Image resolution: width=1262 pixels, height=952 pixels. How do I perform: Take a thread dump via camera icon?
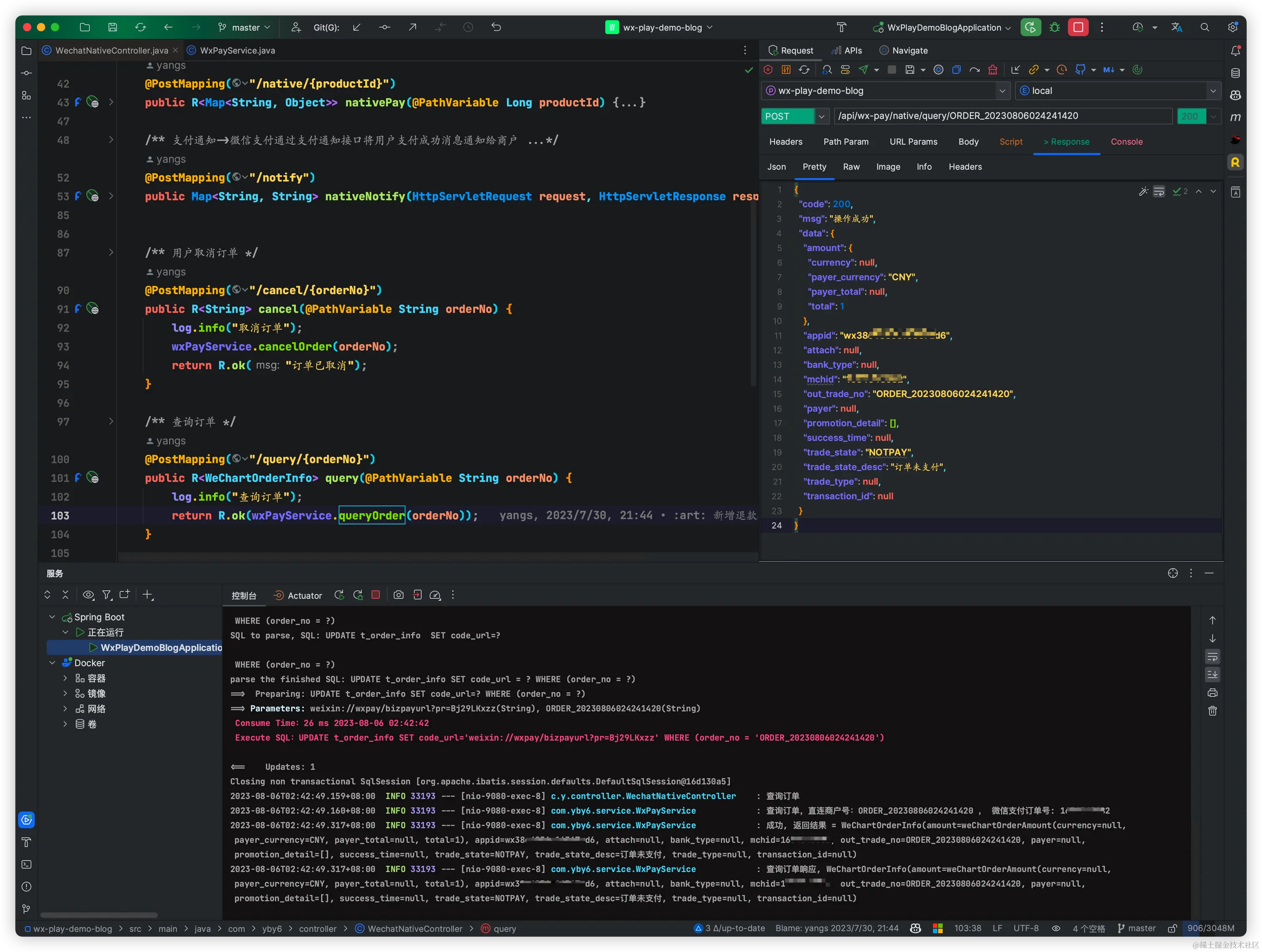(x=398, y=595)
